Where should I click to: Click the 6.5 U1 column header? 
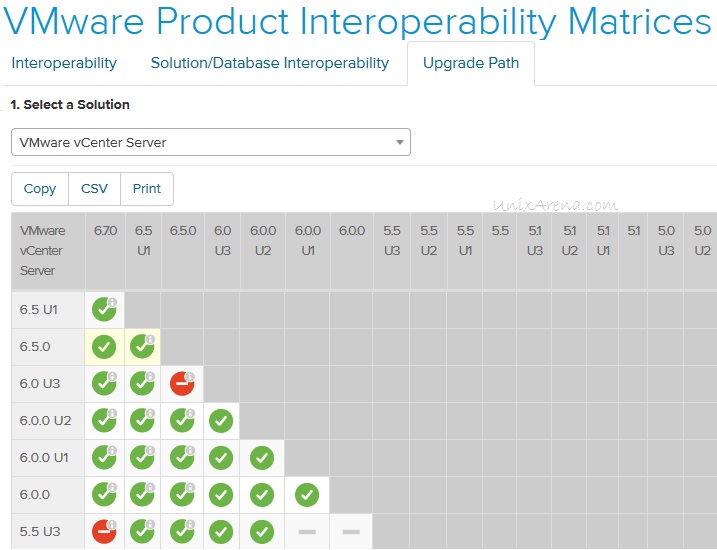click(144, 251)
